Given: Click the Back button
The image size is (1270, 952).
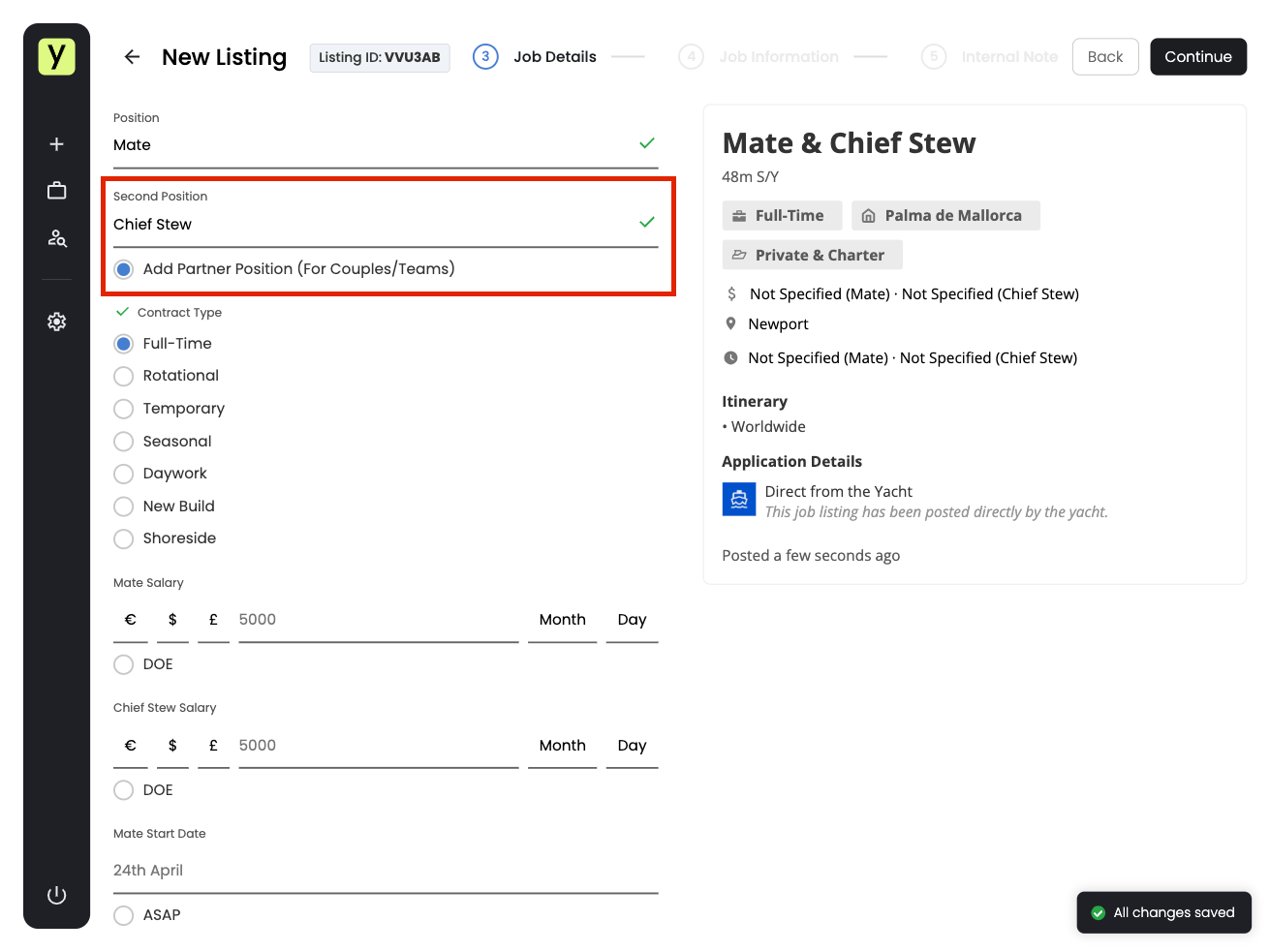Looking at the screenshot, I should [1105, 57].
